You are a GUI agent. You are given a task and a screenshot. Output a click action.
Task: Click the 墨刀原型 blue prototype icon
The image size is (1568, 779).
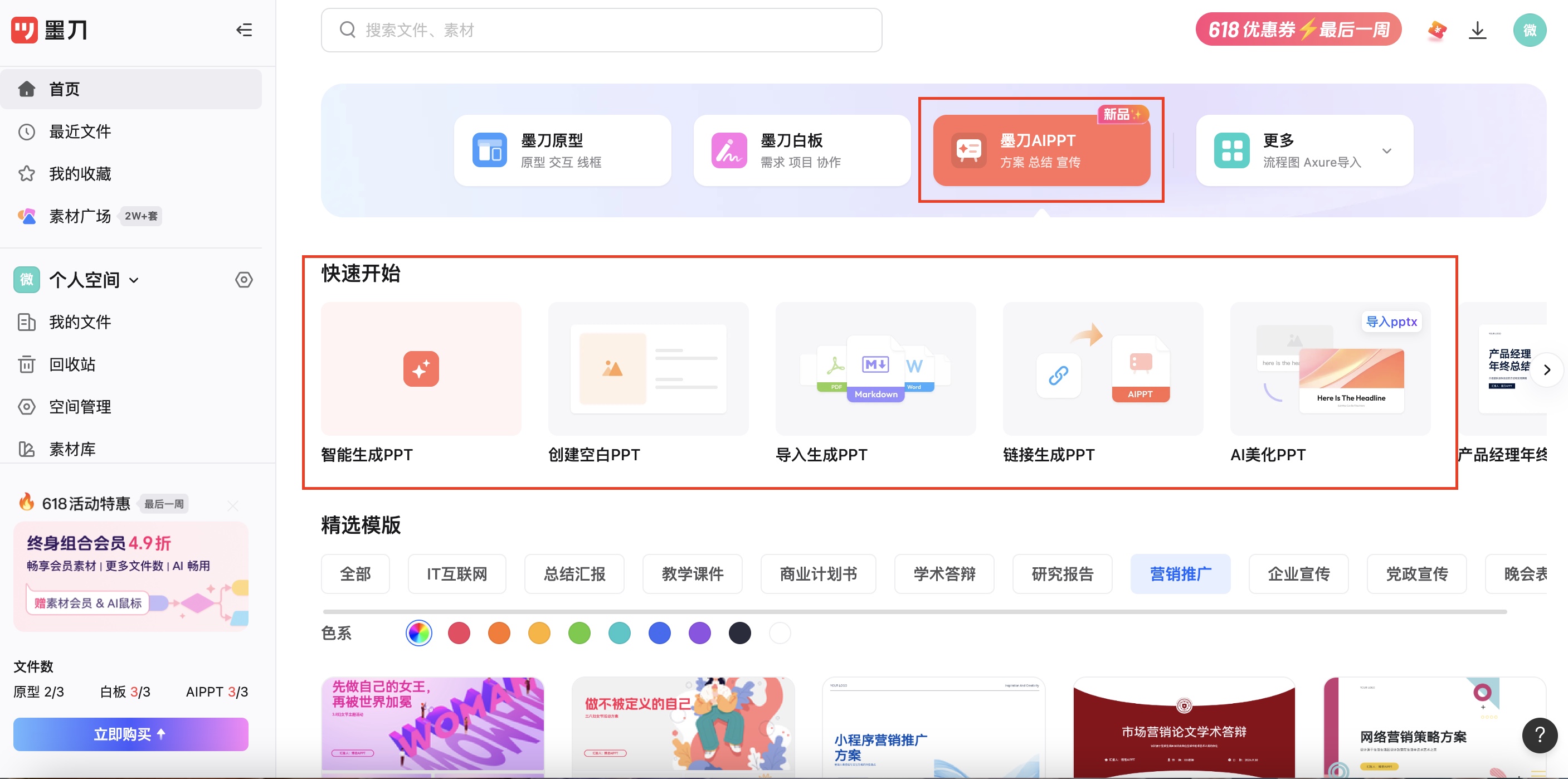(489, 150)
